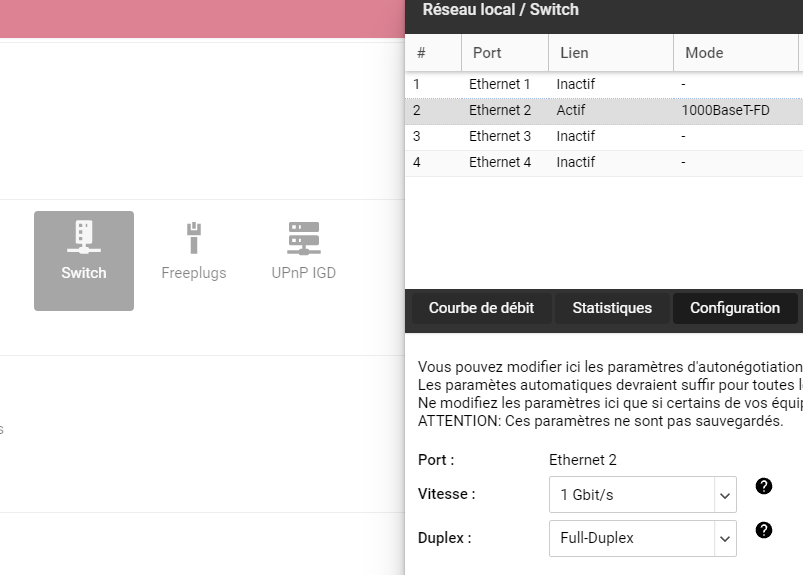Switch to the Courbe de débit tab
Viewport: 803px width, 575px height.
click(x=481, y=308)
